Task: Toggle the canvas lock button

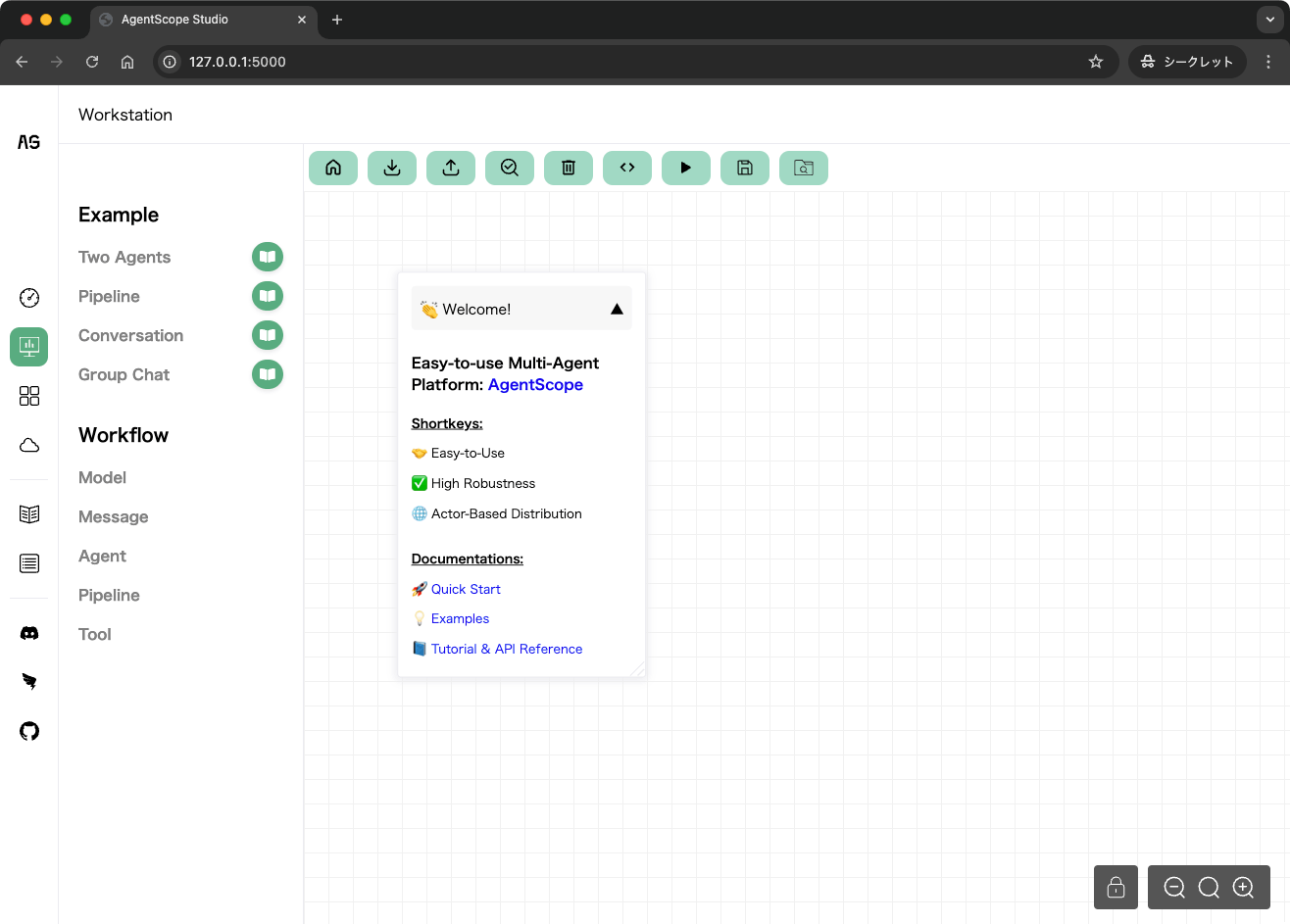Action: [1116, 888]
